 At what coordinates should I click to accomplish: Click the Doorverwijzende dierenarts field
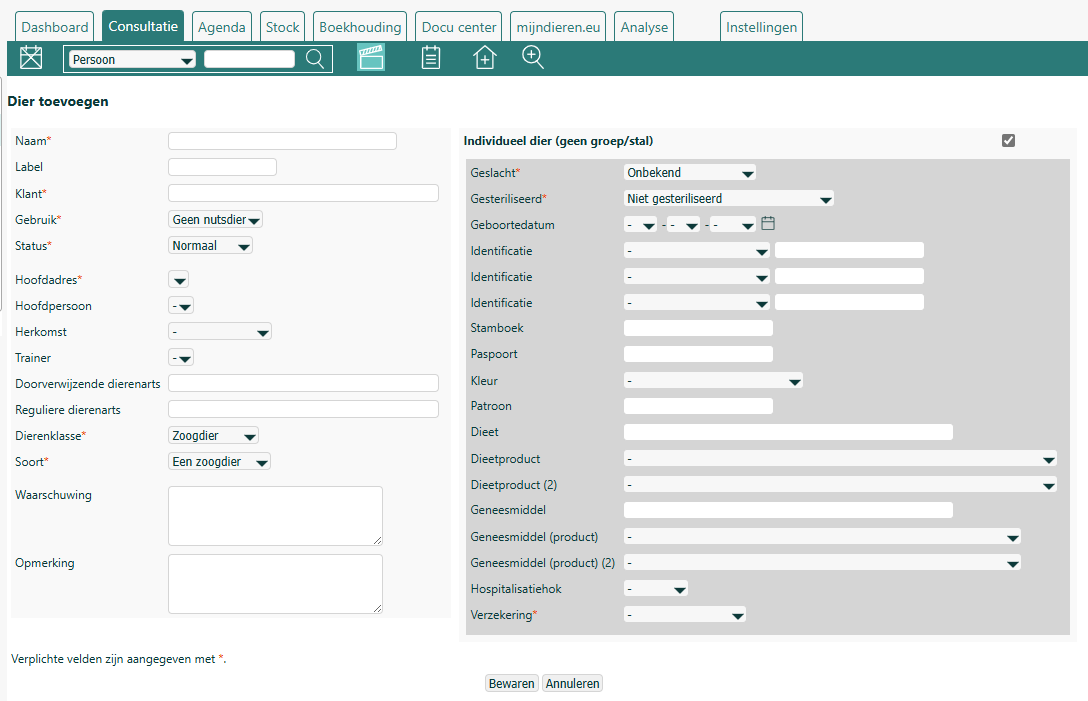click(303, 383)
